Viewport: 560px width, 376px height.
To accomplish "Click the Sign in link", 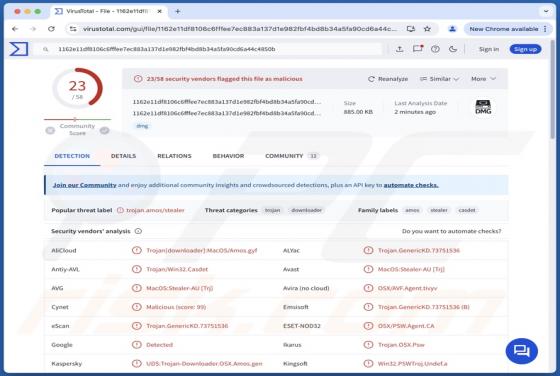I will tap(489, 49).
